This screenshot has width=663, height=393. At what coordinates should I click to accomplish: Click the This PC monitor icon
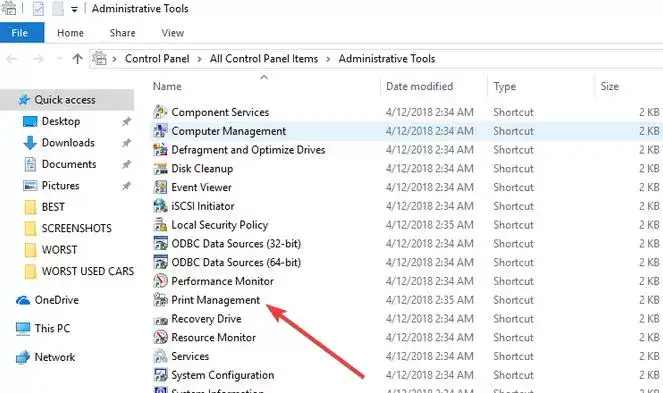pos(23,329)
